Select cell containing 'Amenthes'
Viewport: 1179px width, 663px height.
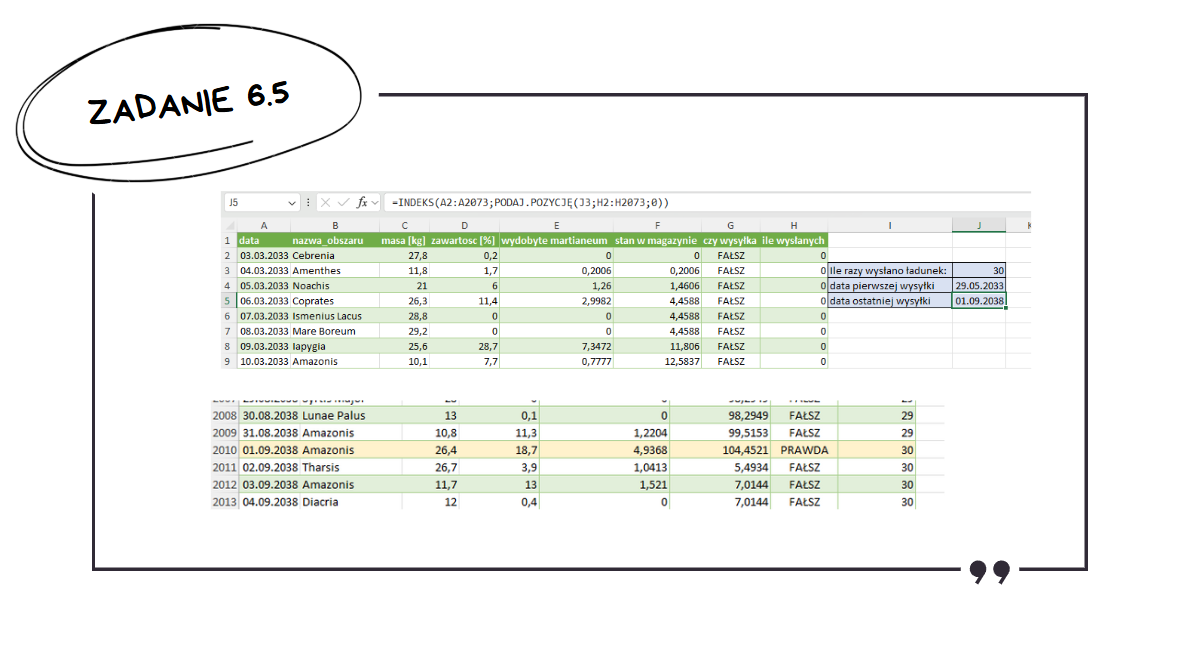coord(335,271)
